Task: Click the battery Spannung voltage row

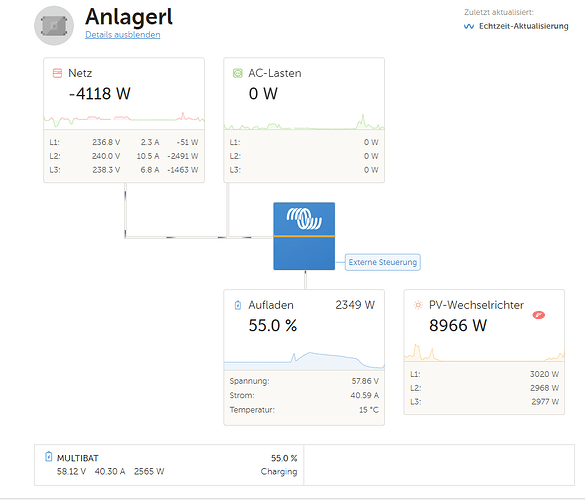Action: pos(304,381)
